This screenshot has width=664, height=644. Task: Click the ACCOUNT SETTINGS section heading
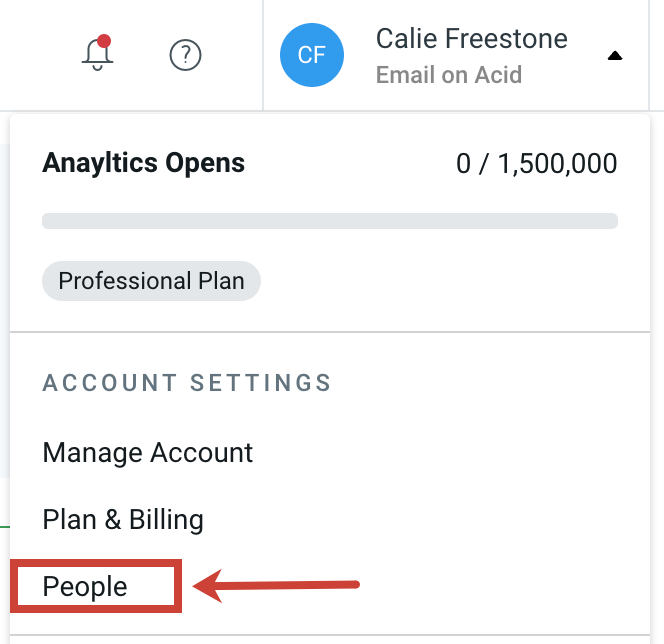[187, 383]
